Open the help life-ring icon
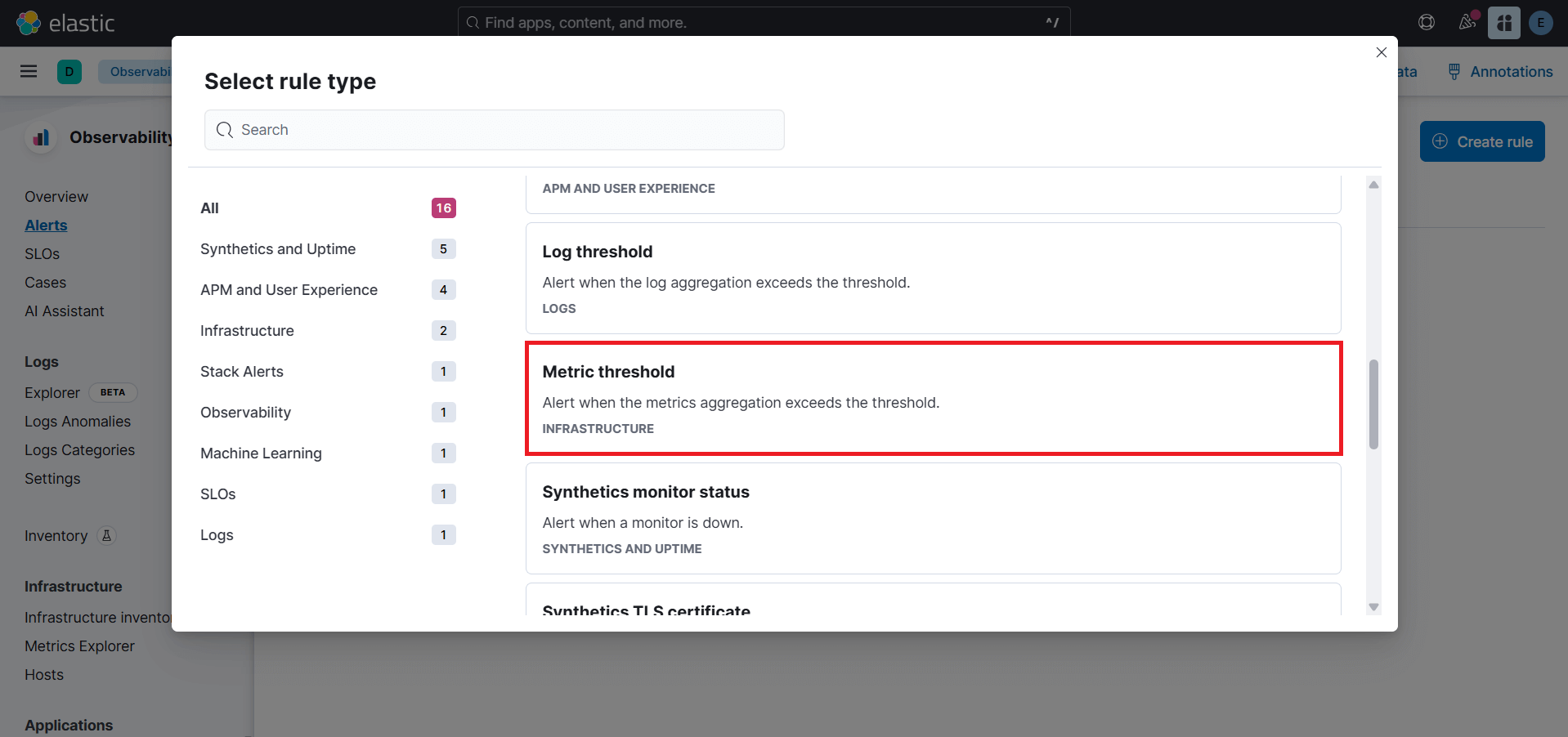The image size is (1568, 737). (x=1426, y=22)
